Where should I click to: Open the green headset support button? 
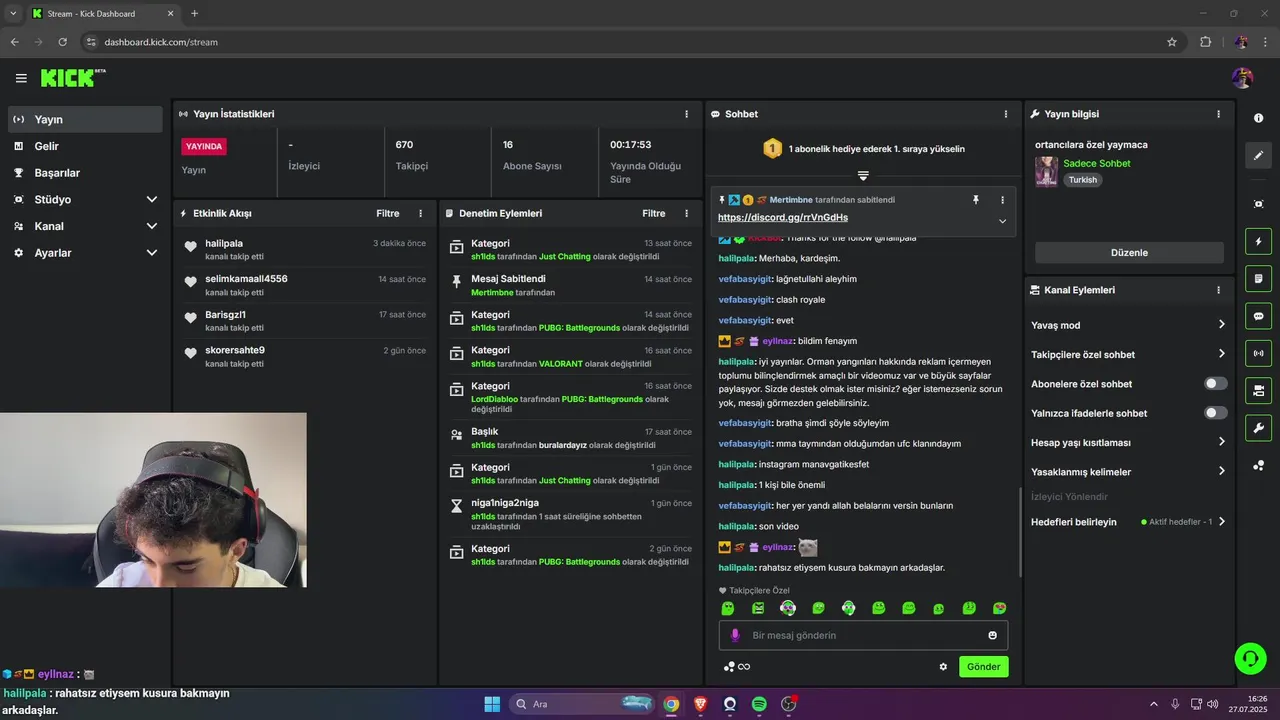[x=1250, y=658]
